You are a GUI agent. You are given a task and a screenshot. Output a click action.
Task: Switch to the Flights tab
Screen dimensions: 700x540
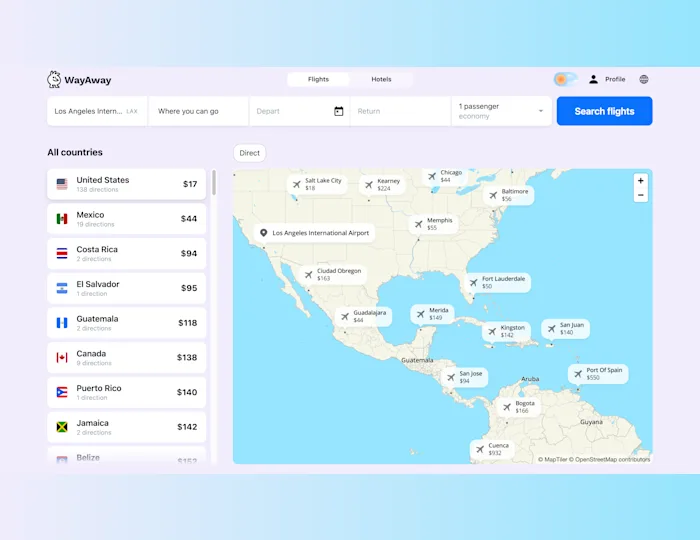pos(318,79)
